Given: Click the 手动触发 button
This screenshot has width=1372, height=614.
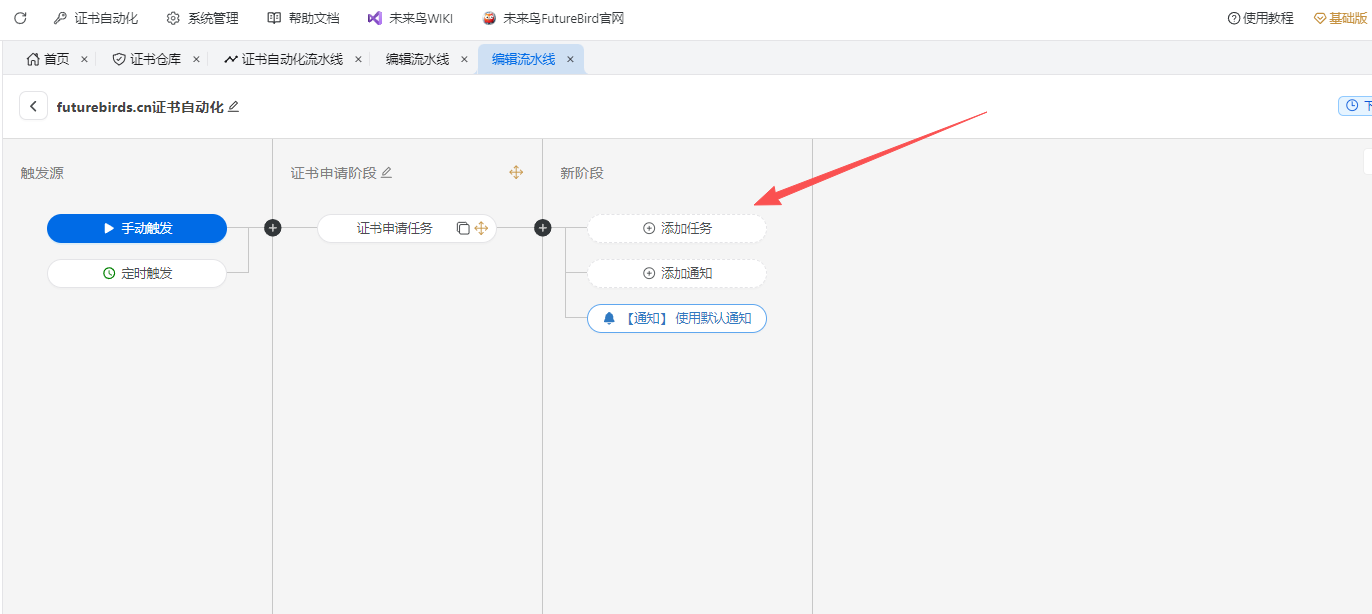Looking at the screenshot, I should pos(137,228).
